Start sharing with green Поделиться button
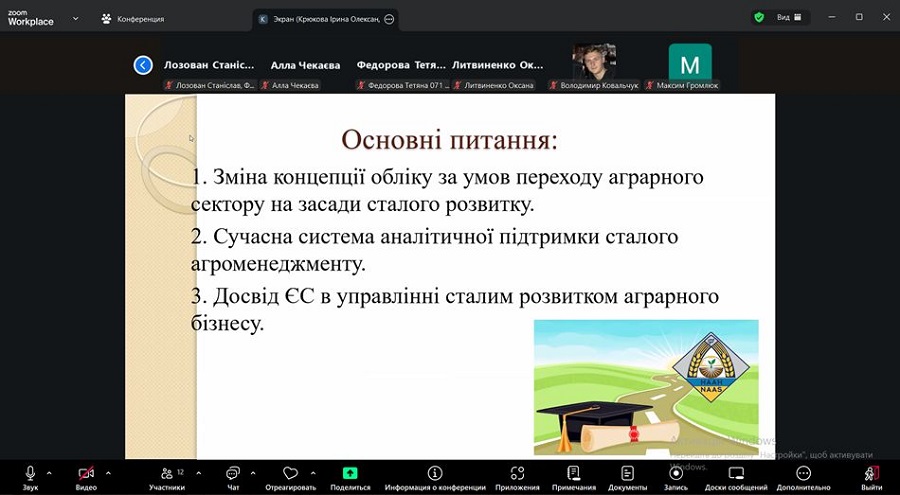This screenshot has height=495, width=900. coord(350,474)
